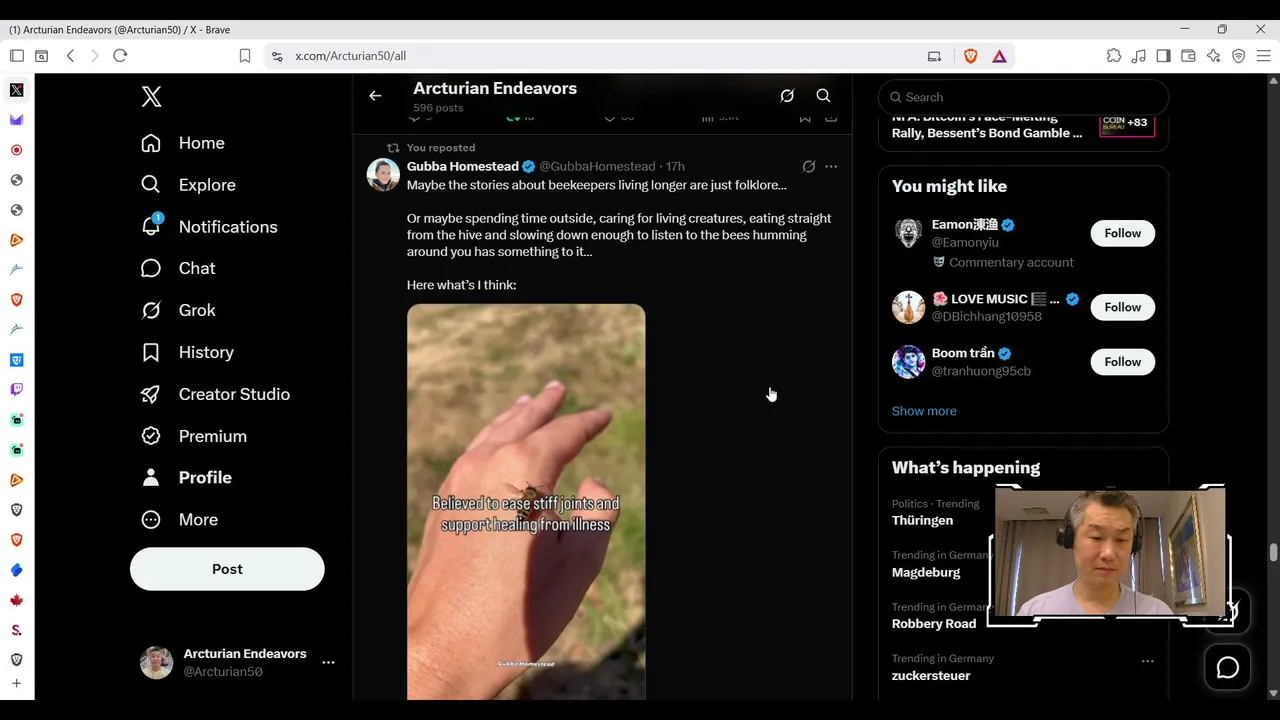Open Grok from the sidebar
The width and height of the screenshot is (1280, 720).
click(178, 310)
